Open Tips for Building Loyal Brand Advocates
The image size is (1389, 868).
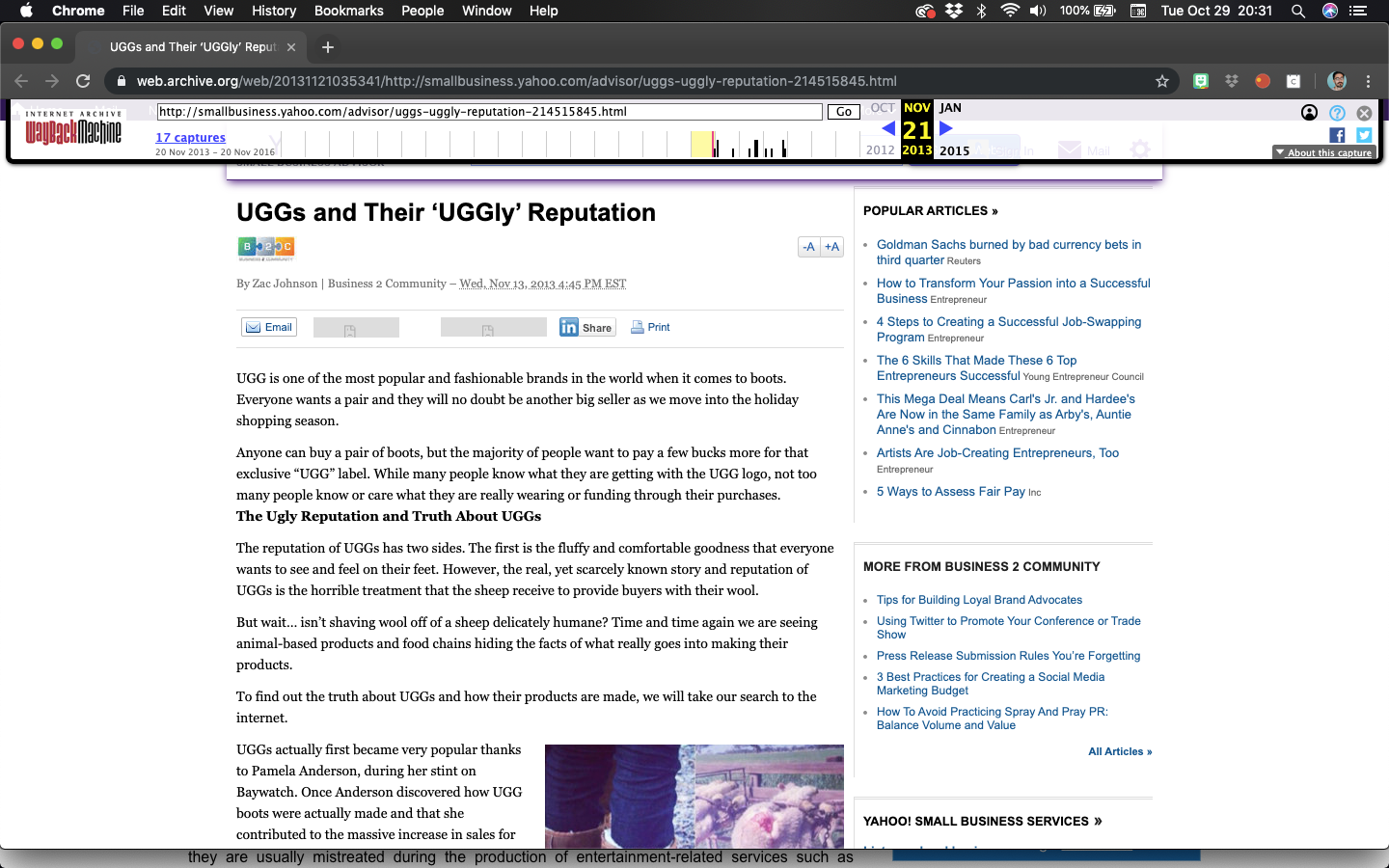tap(979, 600)
